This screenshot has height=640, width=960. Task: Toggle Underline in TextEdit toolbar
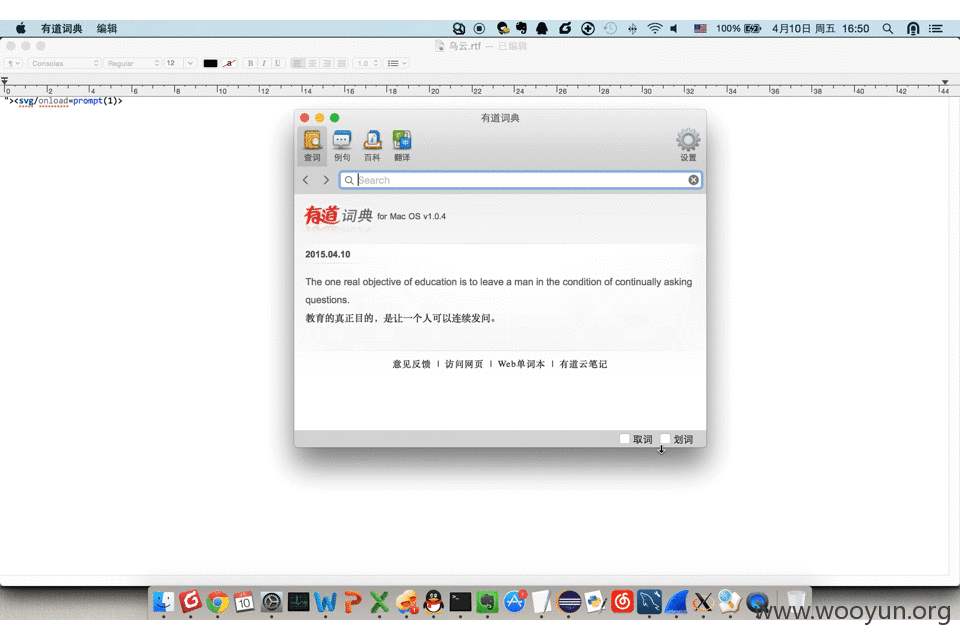click(x=277, y=63)
